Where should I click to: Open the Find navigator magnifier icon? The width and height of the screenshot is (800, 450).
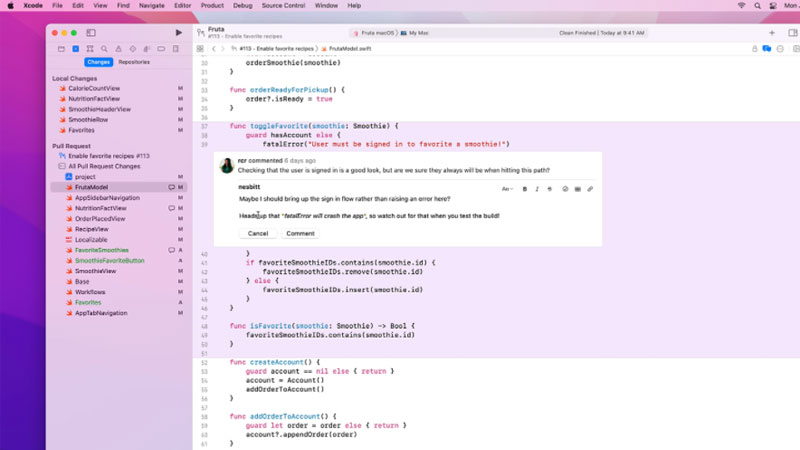point(104,49)
